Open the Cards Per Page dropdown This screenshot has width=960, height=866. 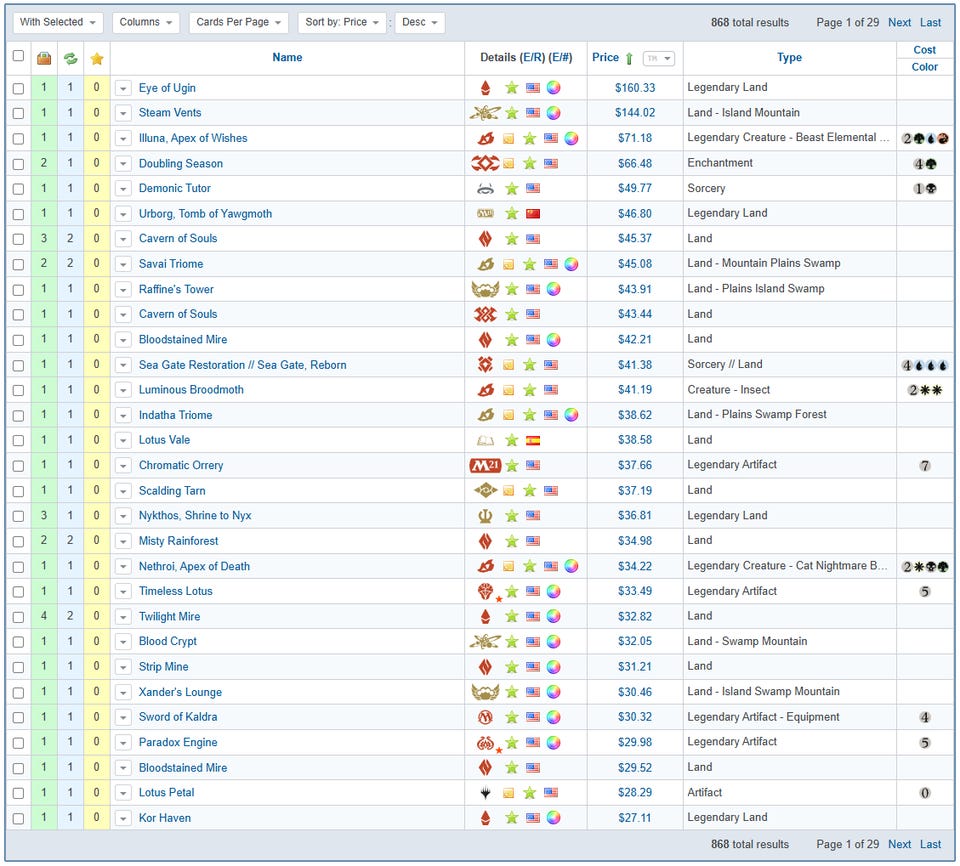(x=238, y=22)
